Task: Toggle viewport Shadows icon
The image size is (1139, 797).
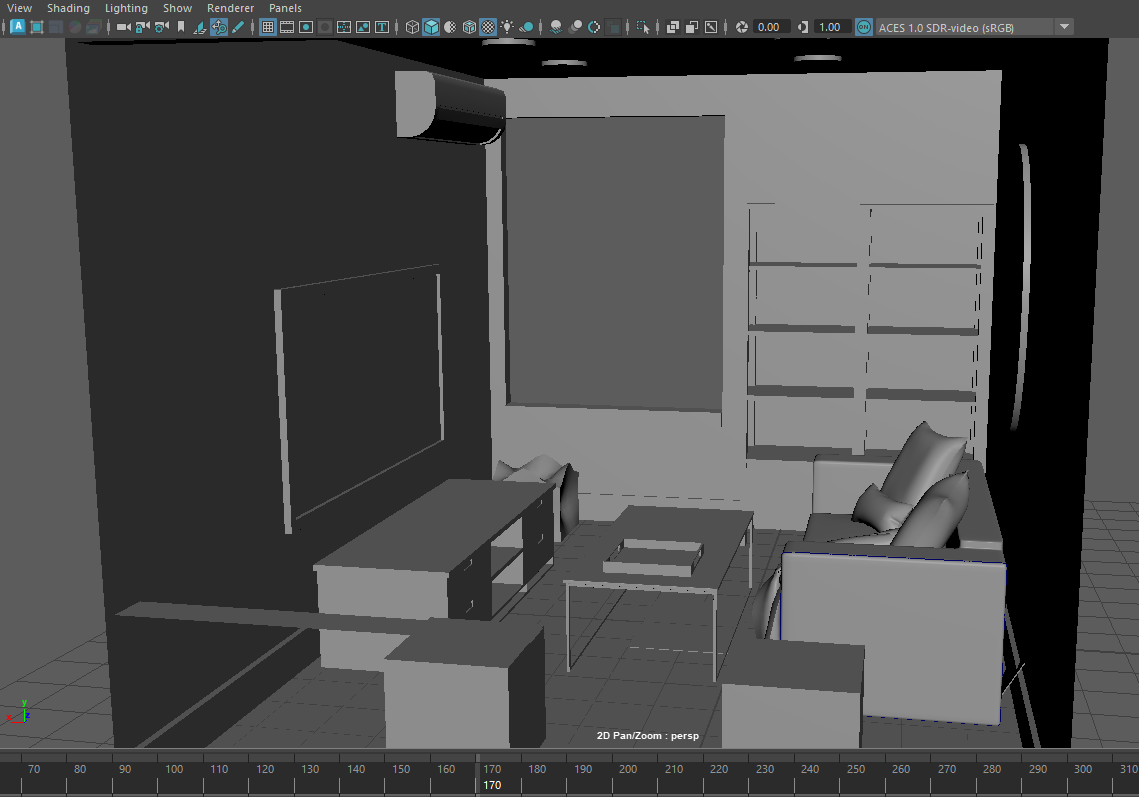Action: click(527, 27)
